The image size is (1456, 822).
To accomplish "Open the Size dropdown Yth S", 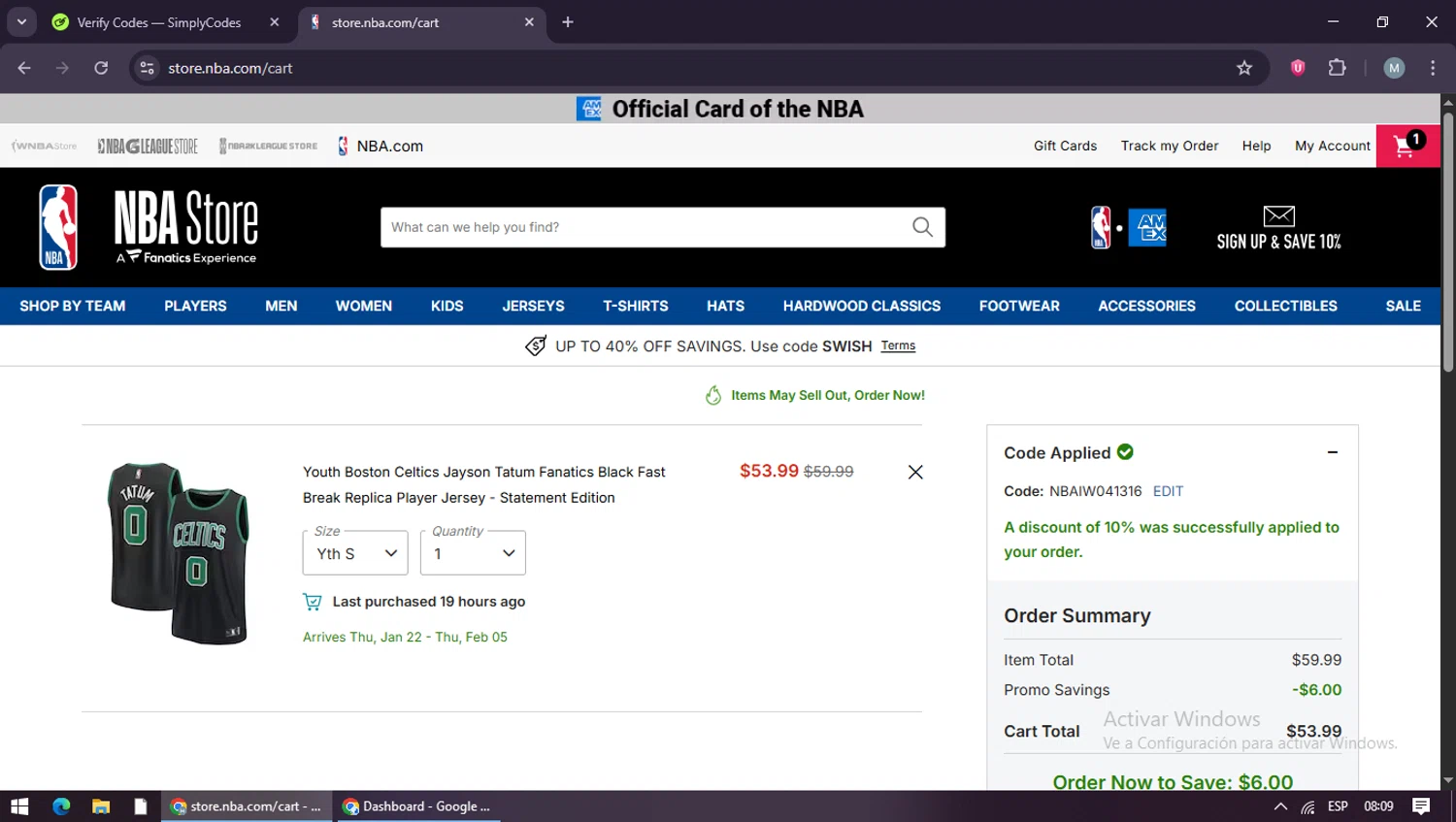I will [x=355, y=552].
